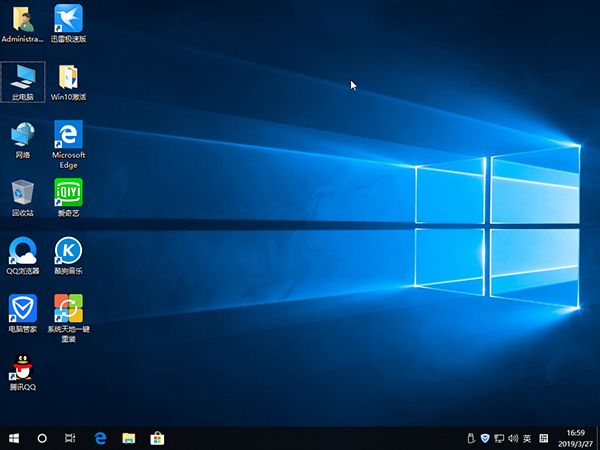Click the Cortana circle on the taskbar
This screenshot has height=450, width=600.
(42, 438)
